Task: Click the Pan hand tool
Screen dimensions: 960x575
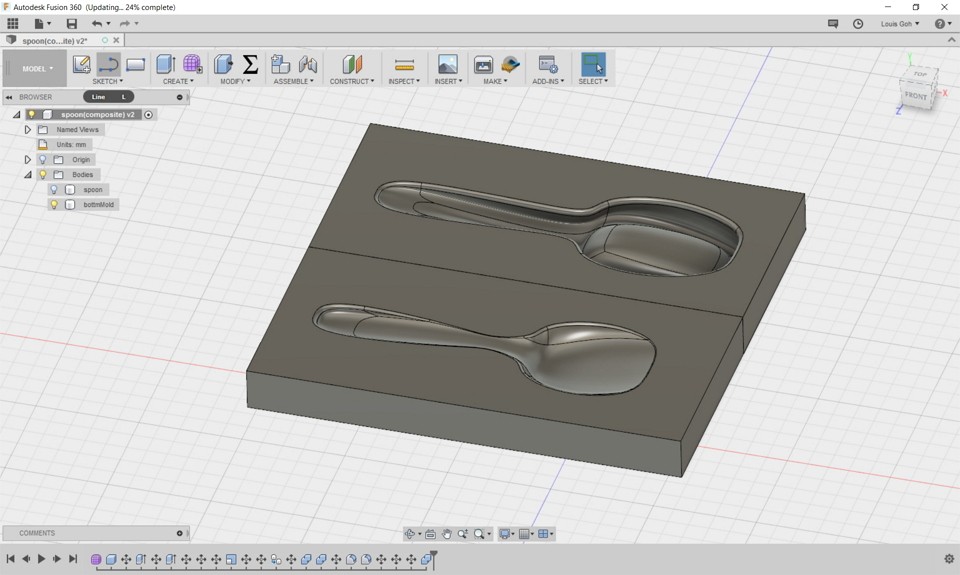Action: [x=446, y=534]
